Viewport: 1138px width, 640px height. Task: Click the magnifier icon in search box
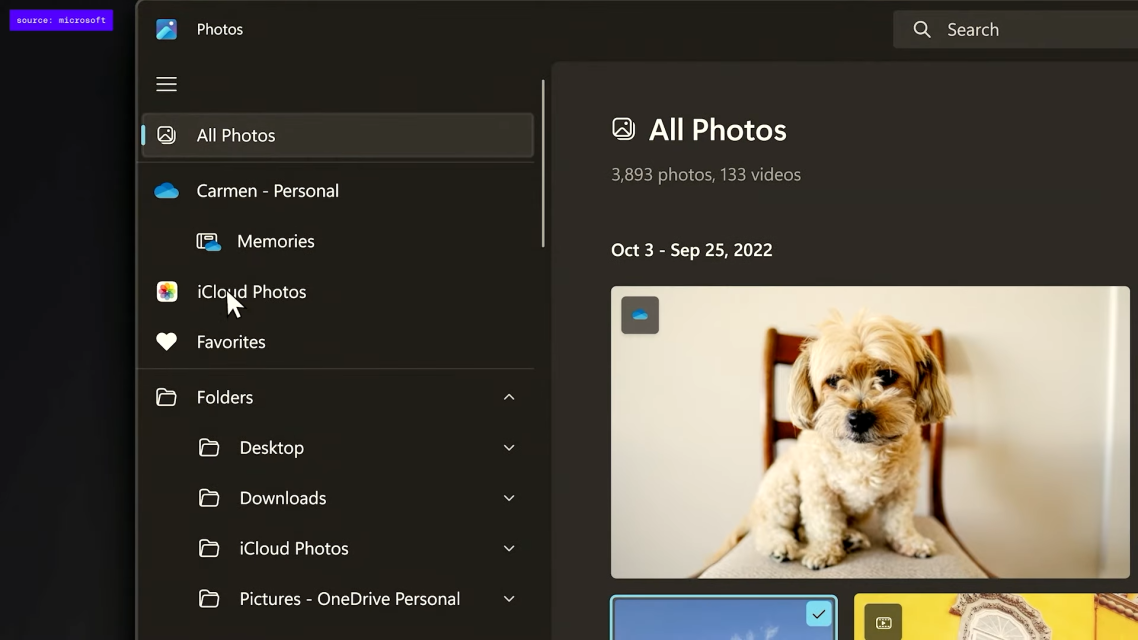pyautogui.click(x=922, y=30)
